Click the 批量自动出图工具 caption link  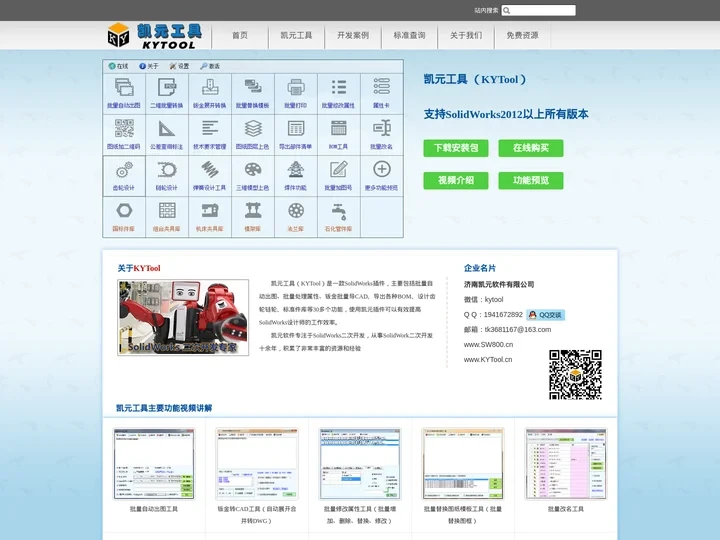(154, 509)
